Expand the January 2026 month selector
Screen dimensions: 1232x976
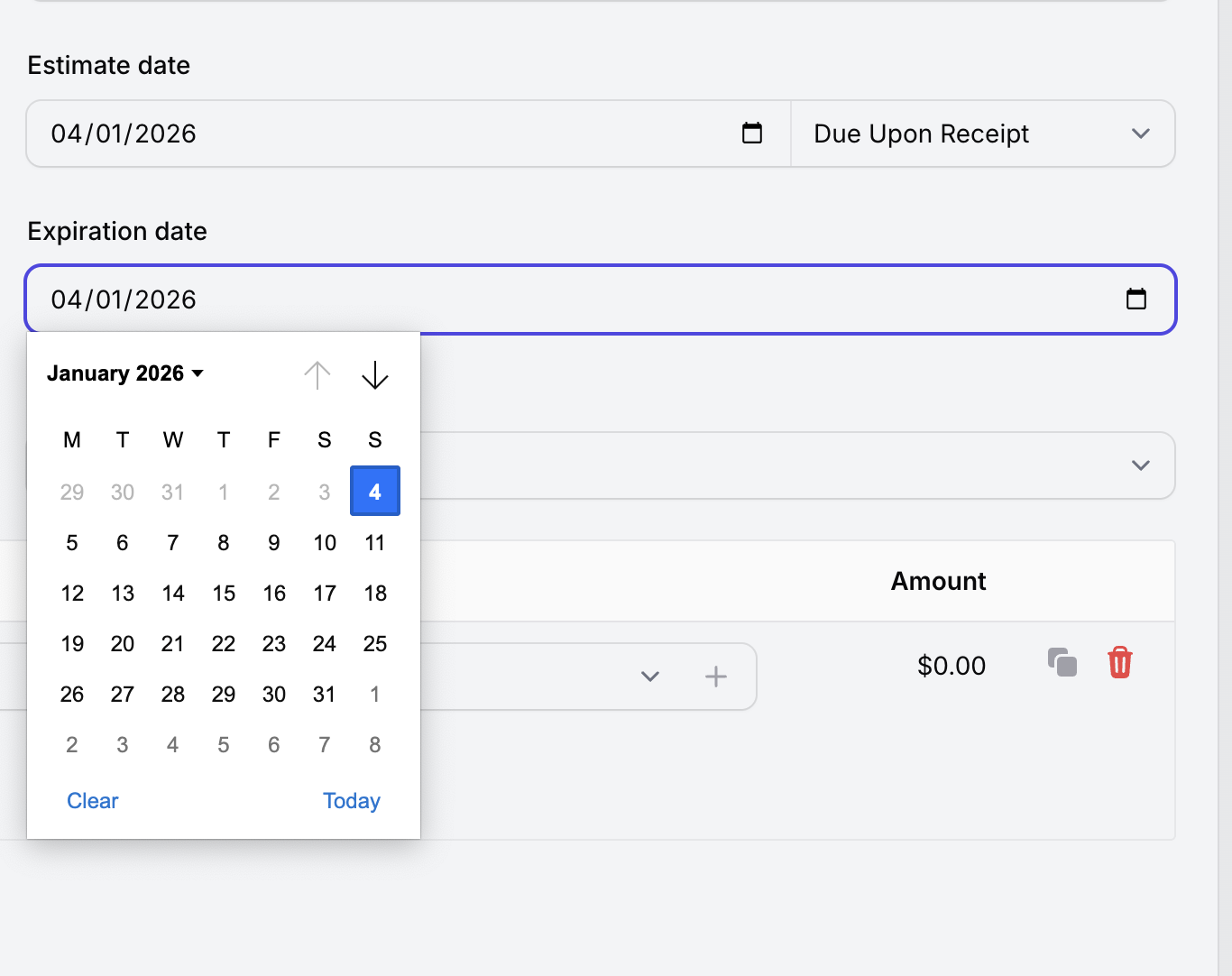[x=125, y=373]
